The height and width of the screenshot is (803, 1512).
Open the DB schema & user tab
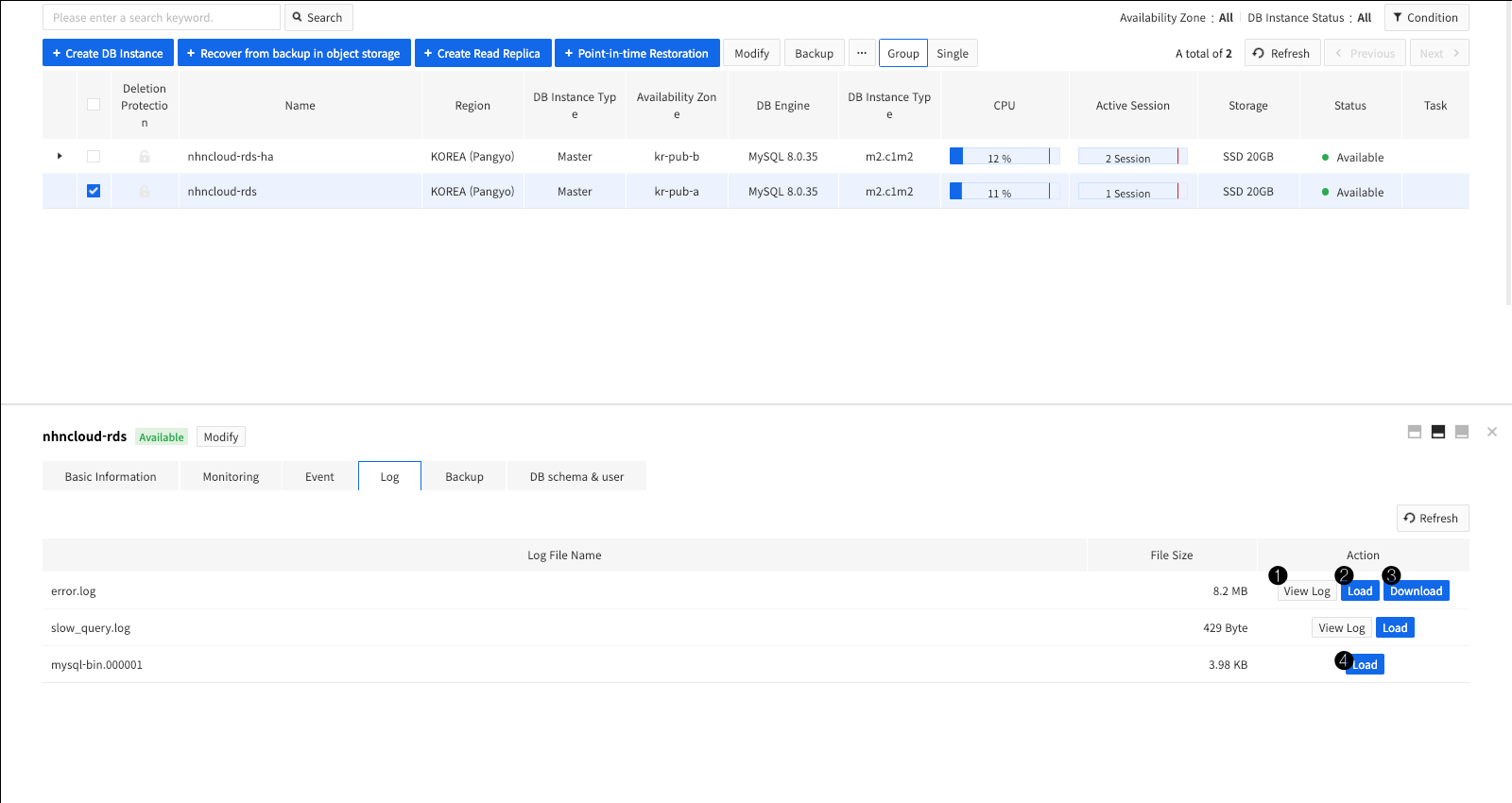pyautogui.click(x=576, y=476)
